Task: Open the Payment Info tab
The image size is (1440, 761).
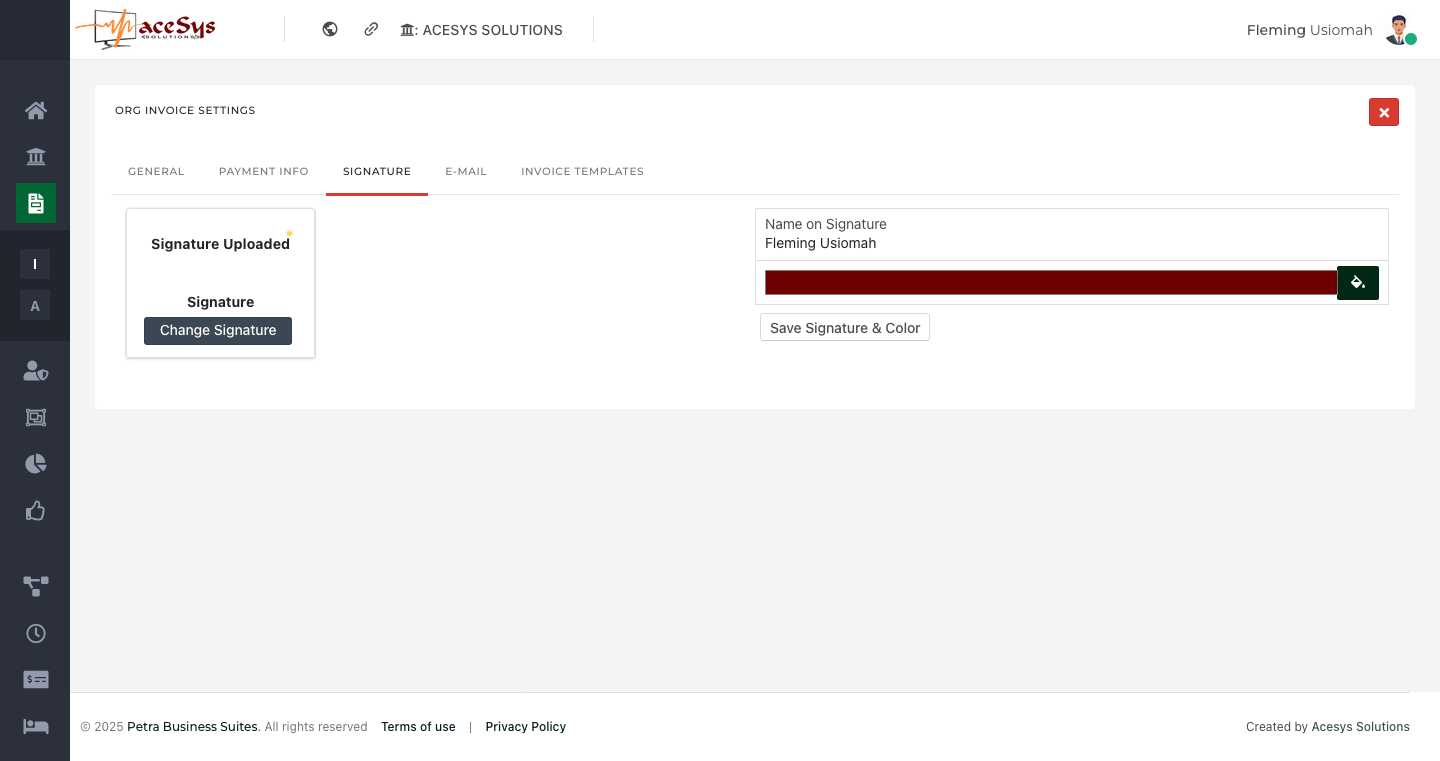Action: point(263,172)
